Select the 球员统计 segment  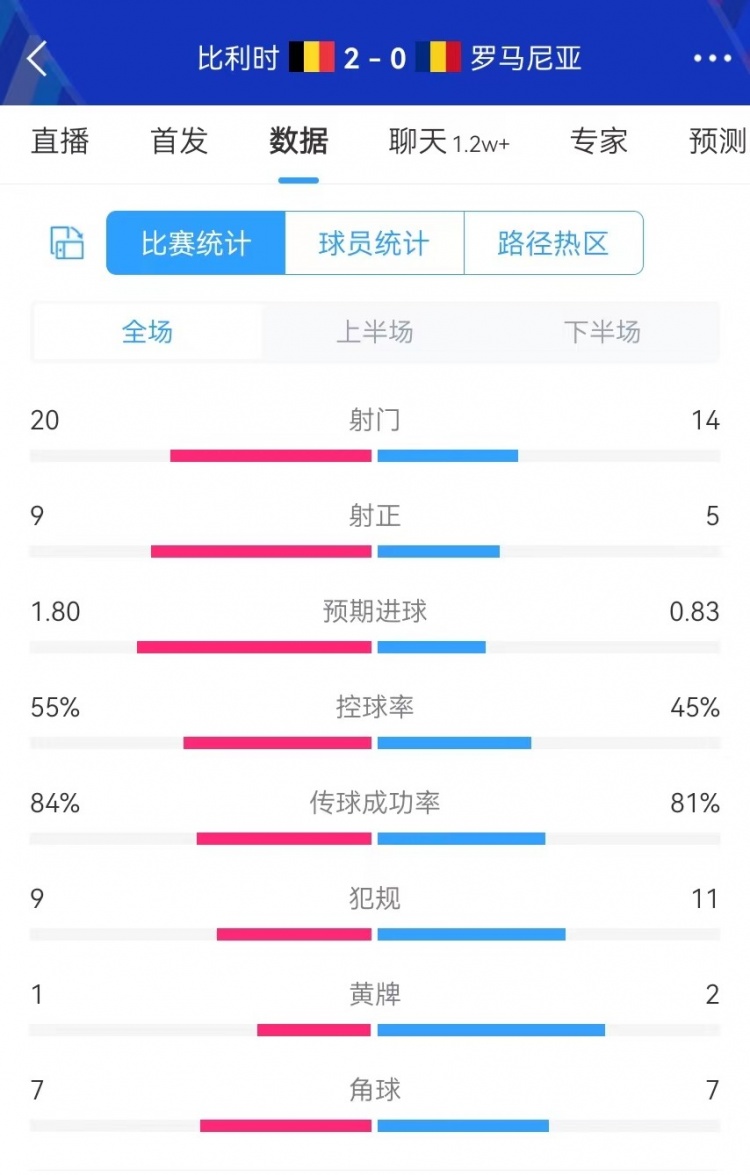click(375, 243)
